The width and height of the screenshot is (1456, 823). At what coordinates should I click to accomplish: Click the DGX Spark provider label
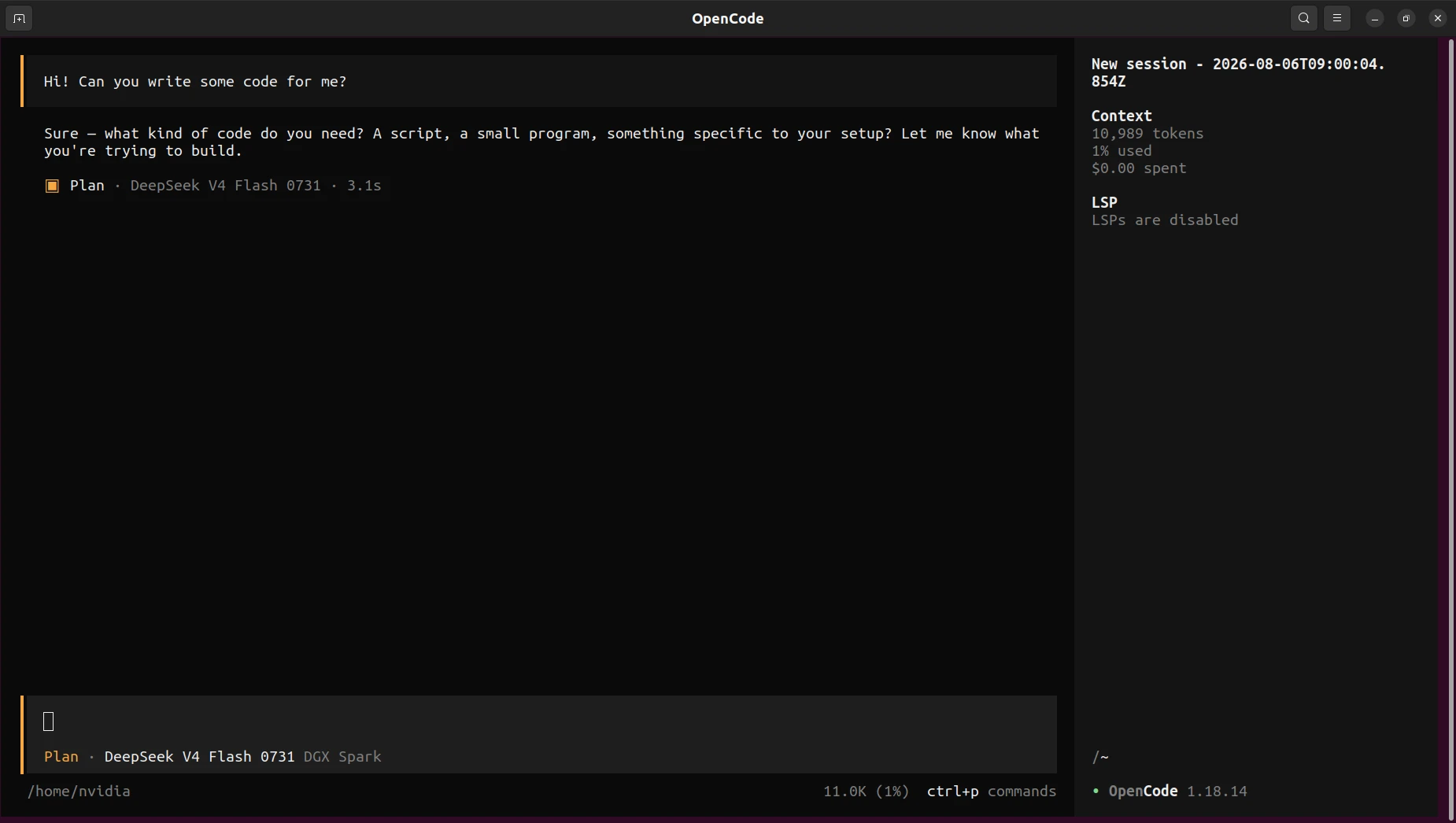tap(342, 756)
